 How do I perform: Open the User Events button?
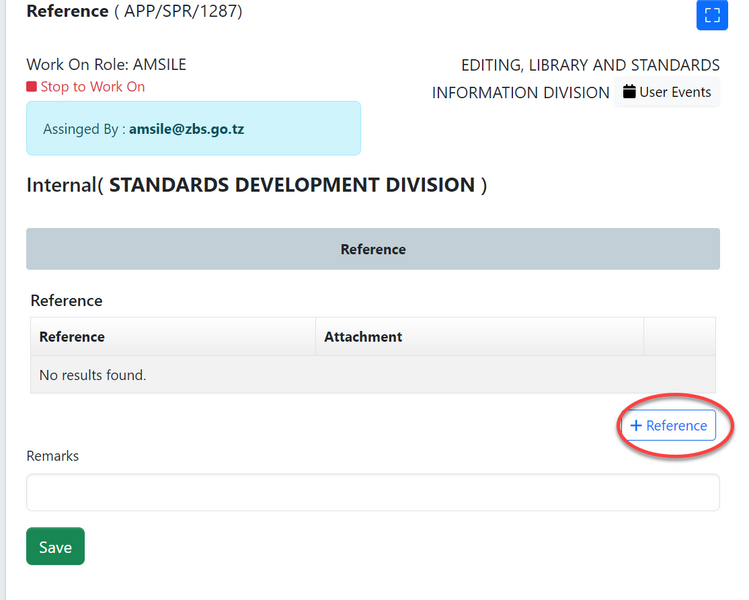(x=666, y=92)
